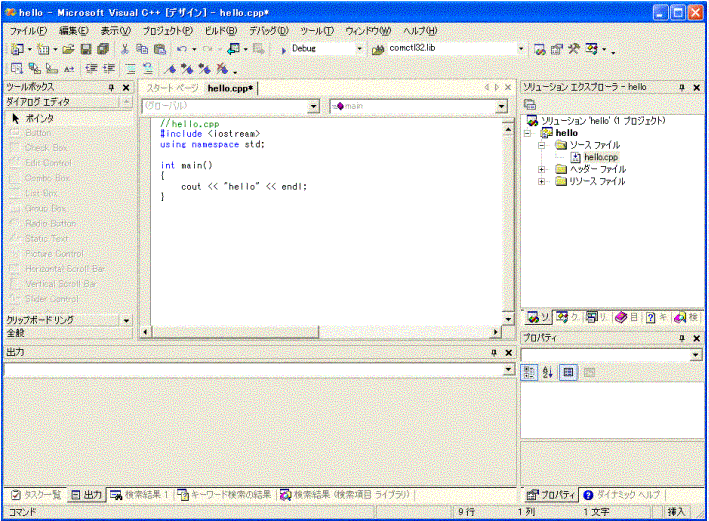Toggle auto-hide pin on the ツールボックス panel

(x=112, y=88)
